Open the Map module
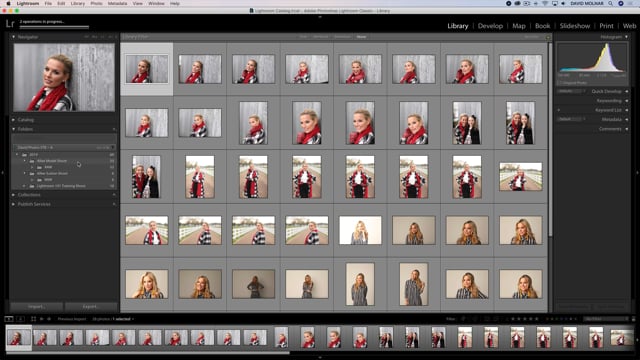 coord(519,26)
